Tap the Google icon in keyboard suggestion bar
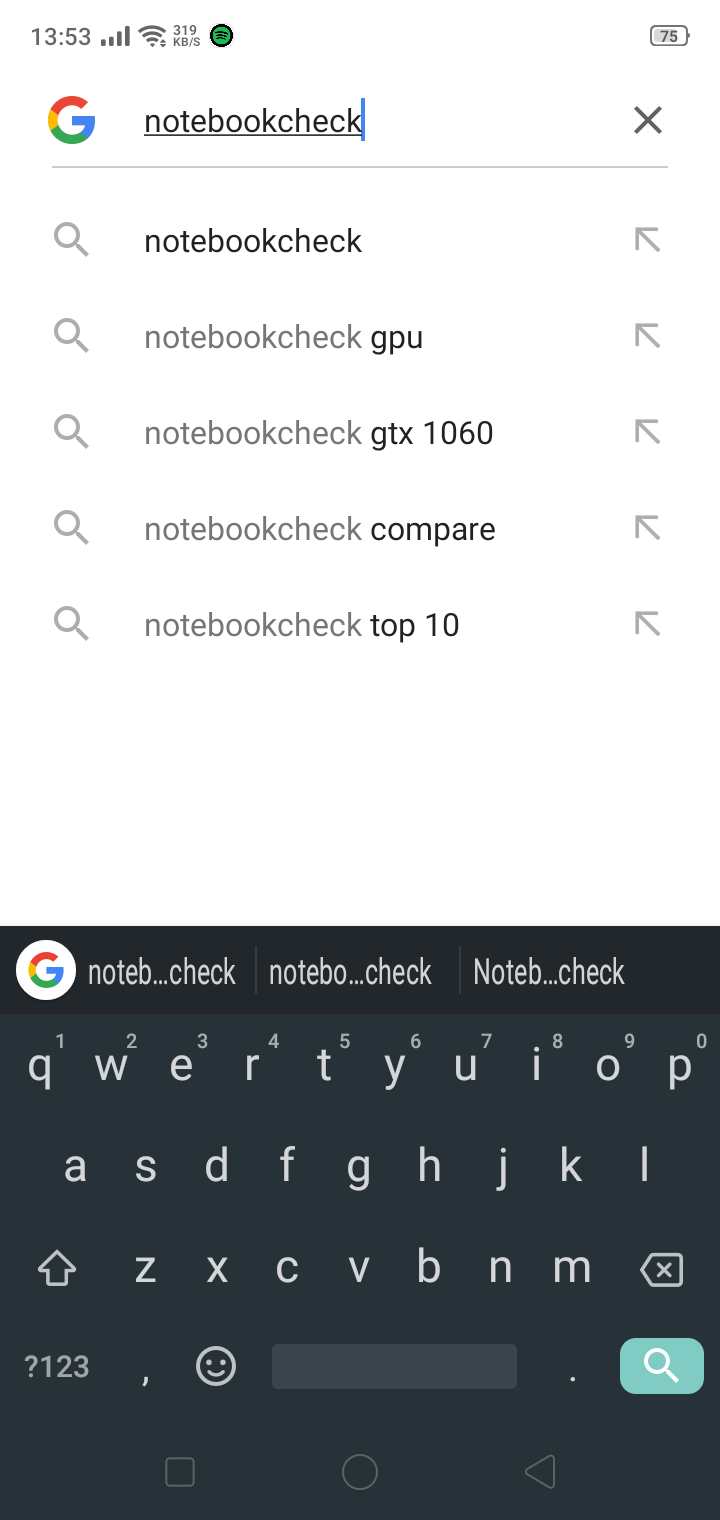This screenshot has width=720, height=1520. tap(46, 971)
